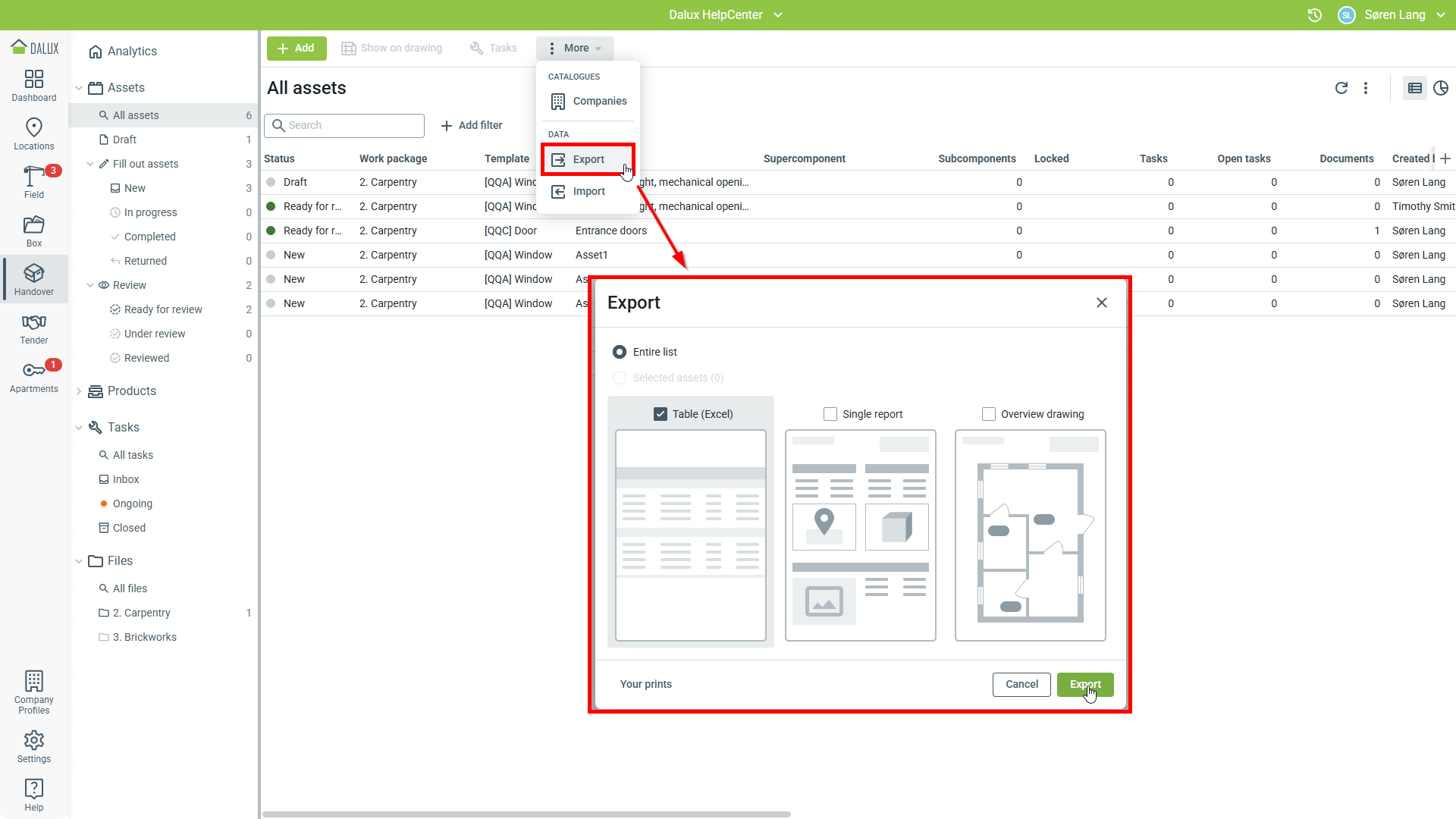1456x819 pixels.
Task: Open the Handover module in sidebar
Action: pyautogui.click(x=34, y=279)
